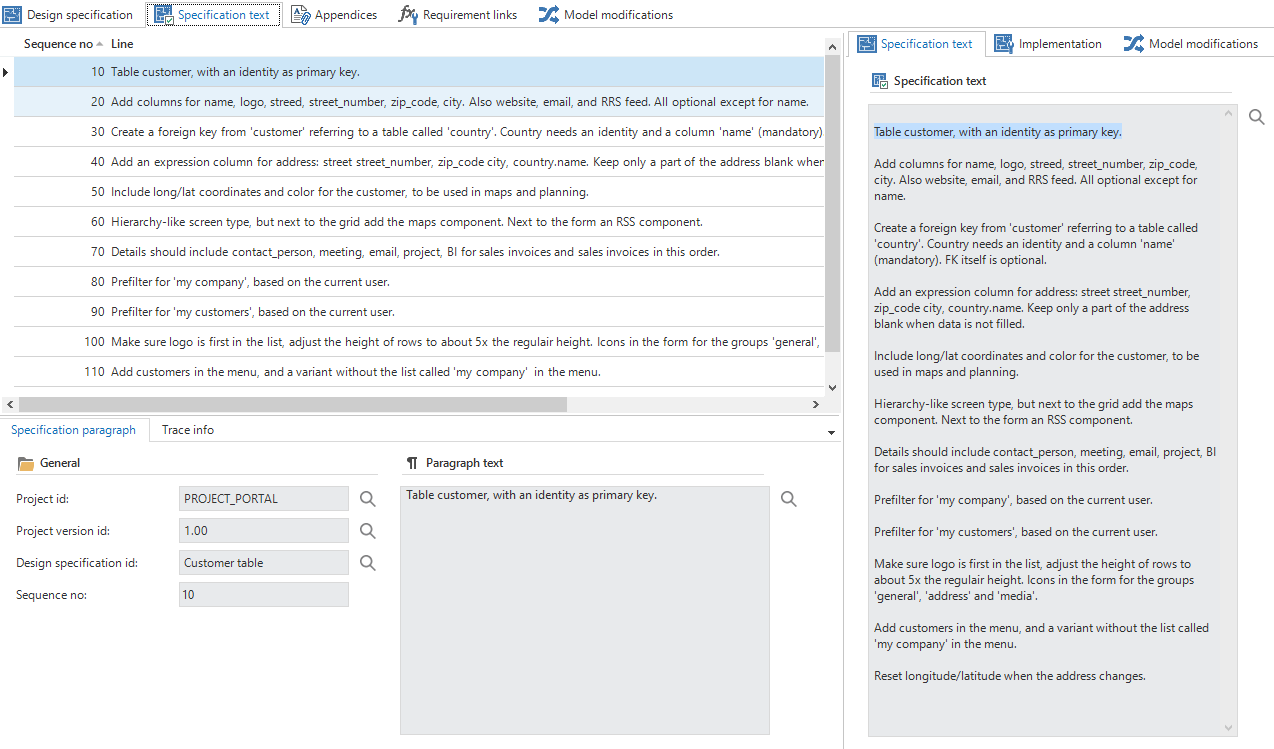Sort by Sequence no column header
This screenshot has height=749, width=1274.
click(58, 44)
